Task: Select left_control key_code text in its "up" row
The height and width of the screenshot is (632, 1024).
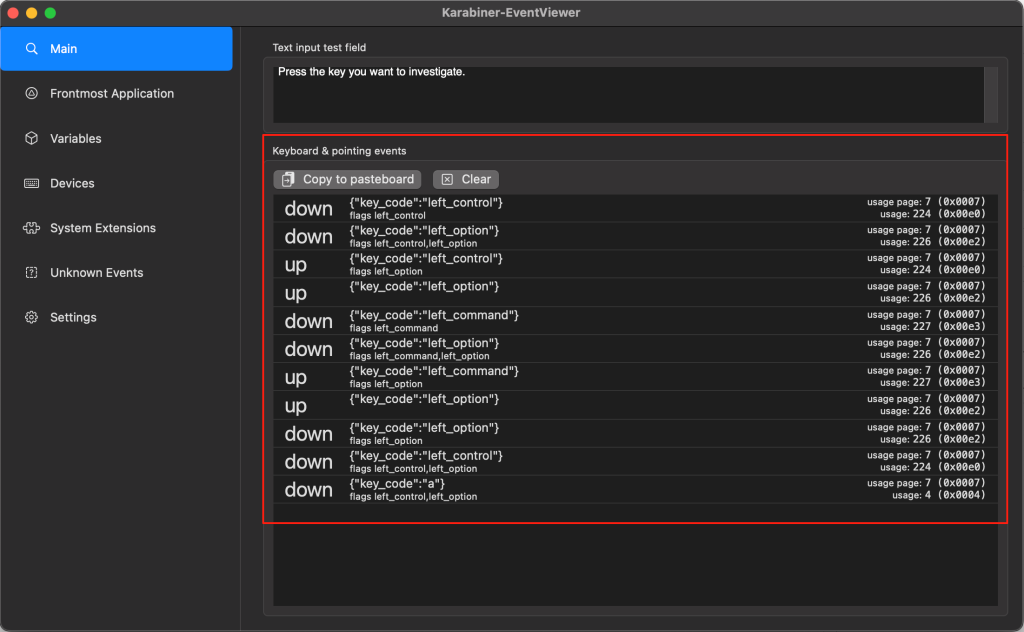Action: pos(426,259)
